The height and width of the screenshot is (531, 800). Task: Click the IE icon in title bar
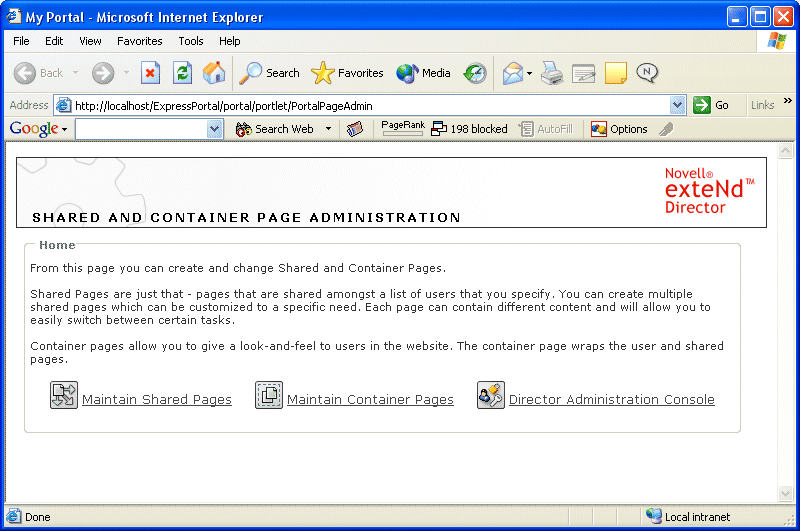click(x=13, y=16)
